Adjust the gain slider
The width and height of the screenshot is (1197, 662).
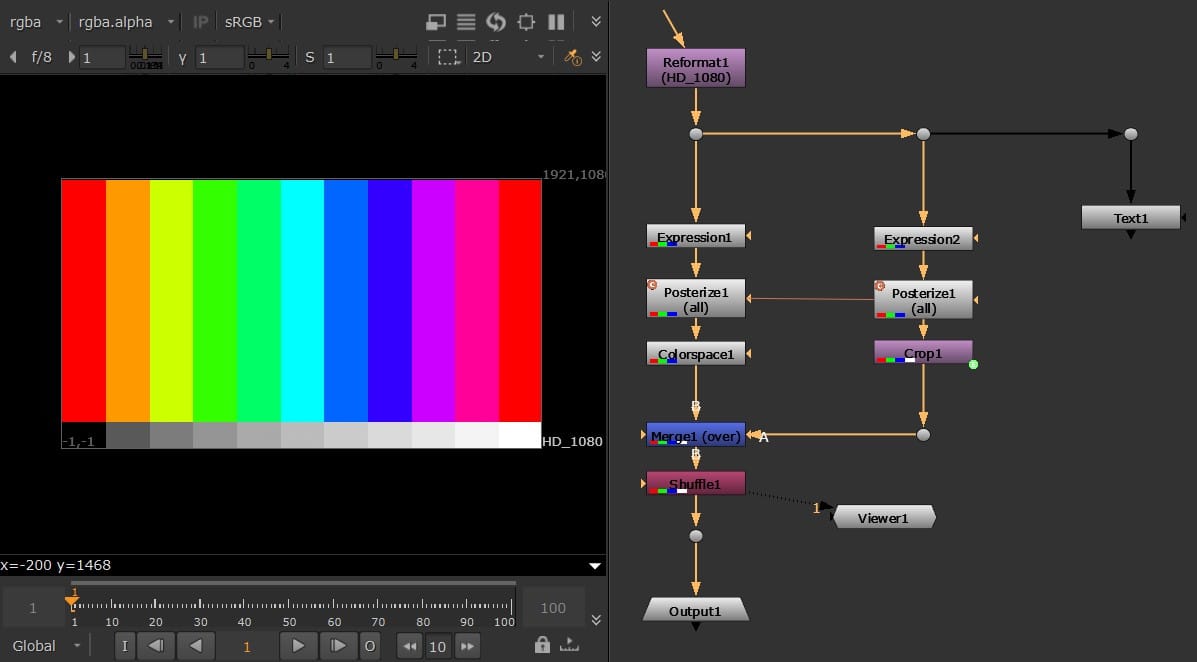click(x=145, y=56)
